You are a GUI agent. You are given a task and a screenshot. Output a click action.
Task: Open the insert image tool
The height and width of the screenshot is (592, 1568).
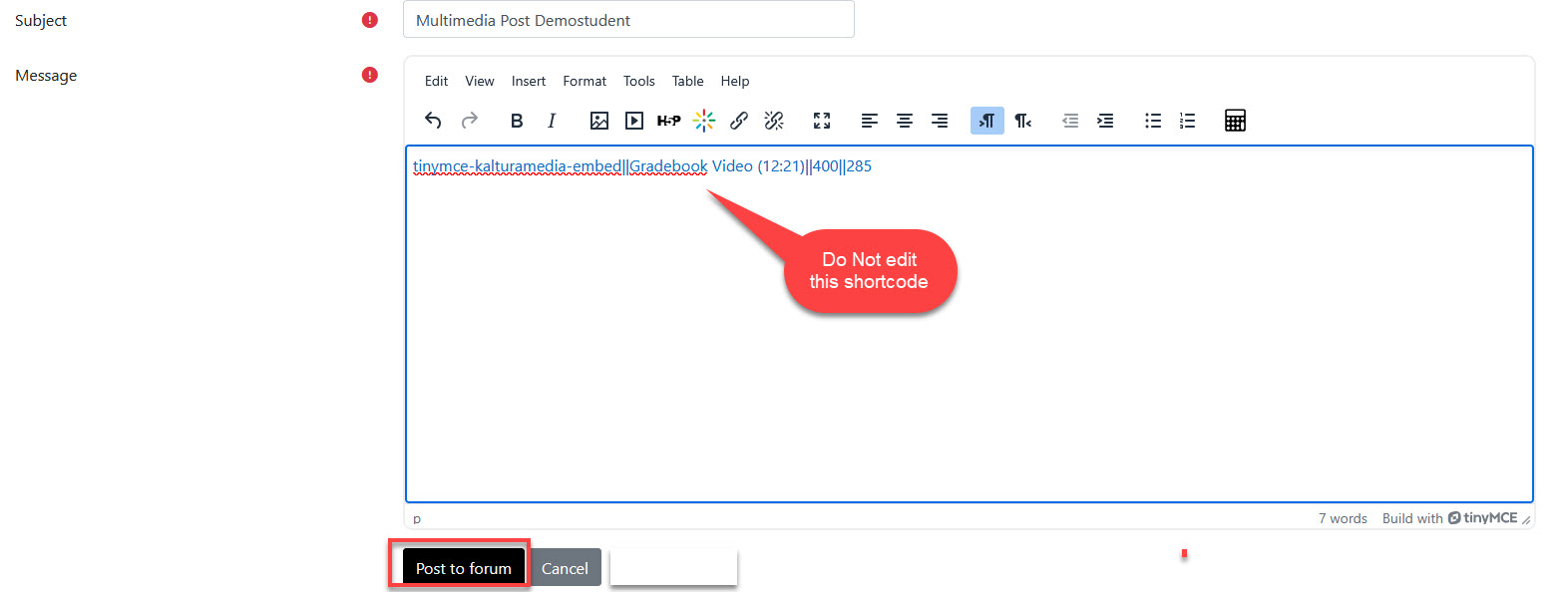tap(599, 121)
